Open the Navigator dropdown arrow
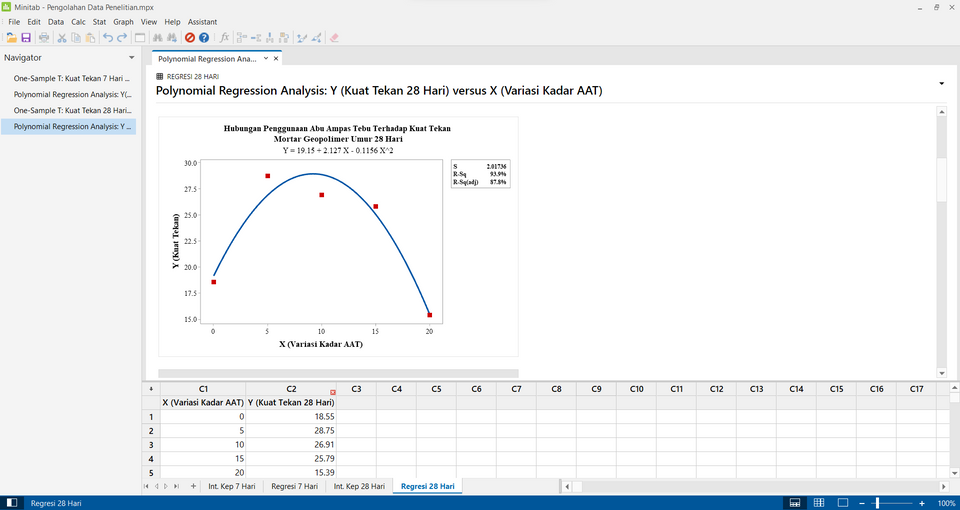 pyautogui.click(x=131, y=58)
